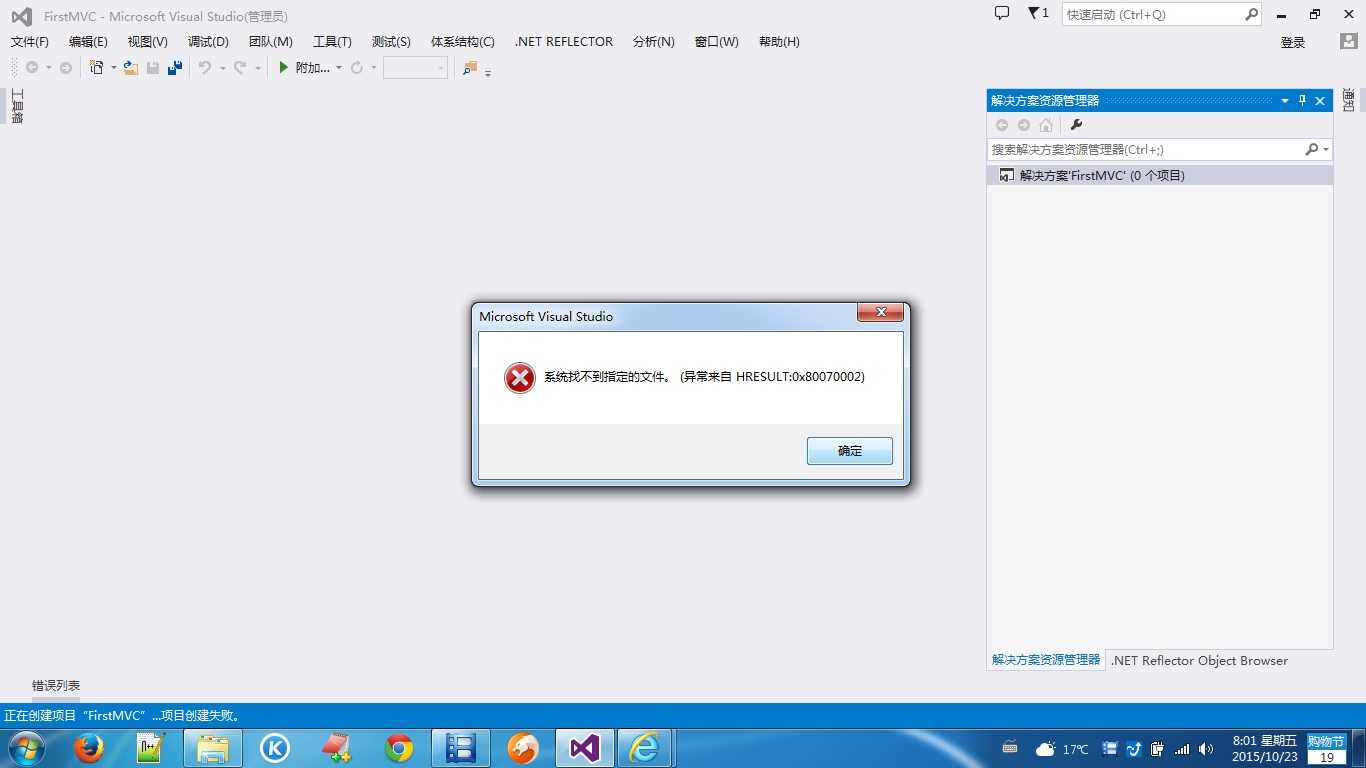Open the 工具箱 toolbox side tab

pyautogui.click(x=17, y=106)
